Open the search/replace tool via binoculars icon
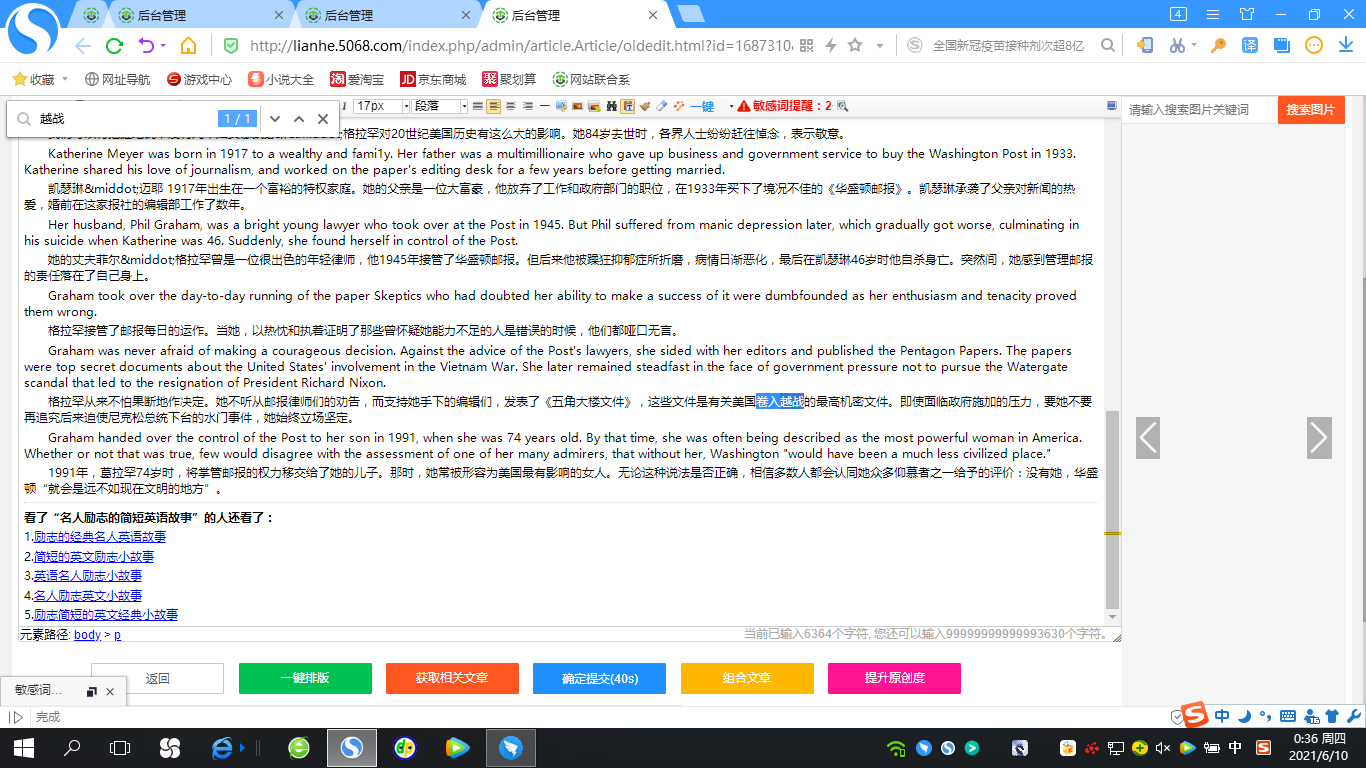This screenshot has width=1366, height=768. click(613, 105)
